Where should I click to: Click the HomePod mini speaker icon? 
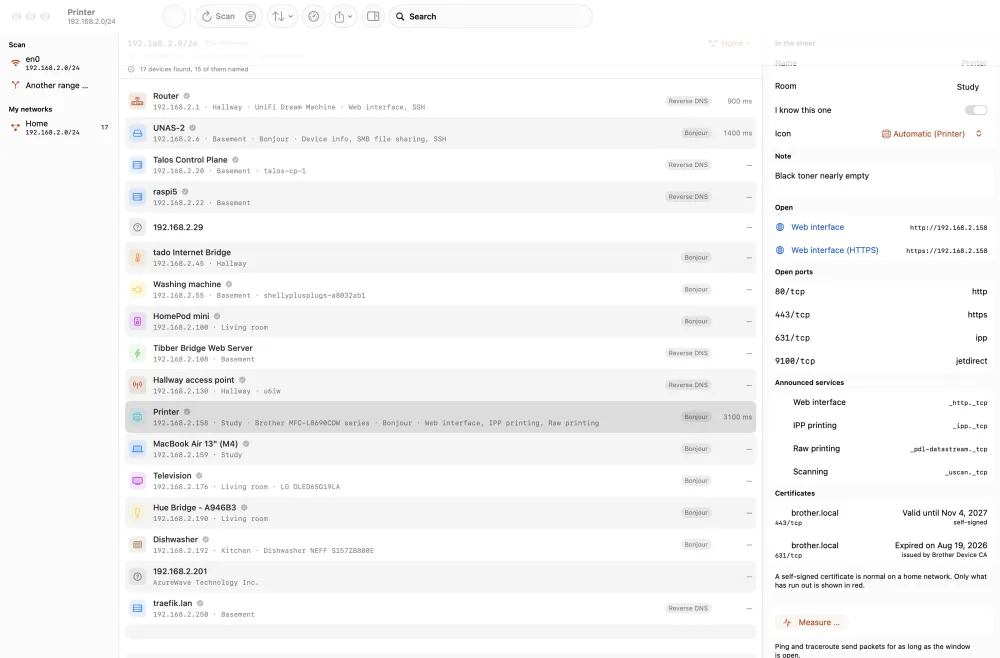point(137,321)
